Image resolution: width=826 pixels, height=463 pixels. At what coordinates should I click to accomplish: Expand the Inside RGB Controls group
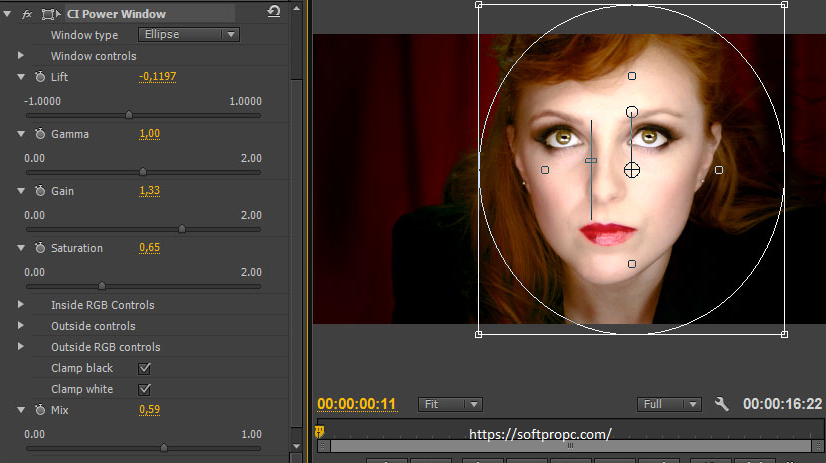[21, 304]
